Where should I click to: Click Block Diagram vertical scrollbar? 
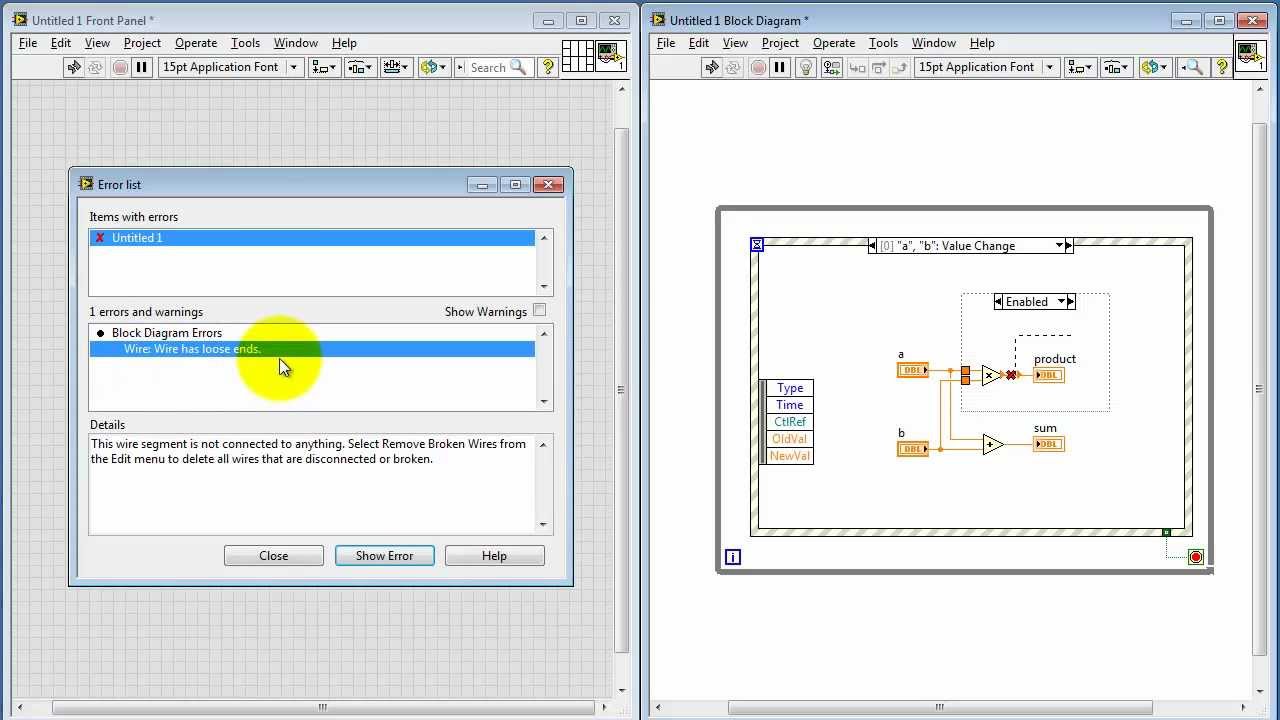tap(1259, 390)
